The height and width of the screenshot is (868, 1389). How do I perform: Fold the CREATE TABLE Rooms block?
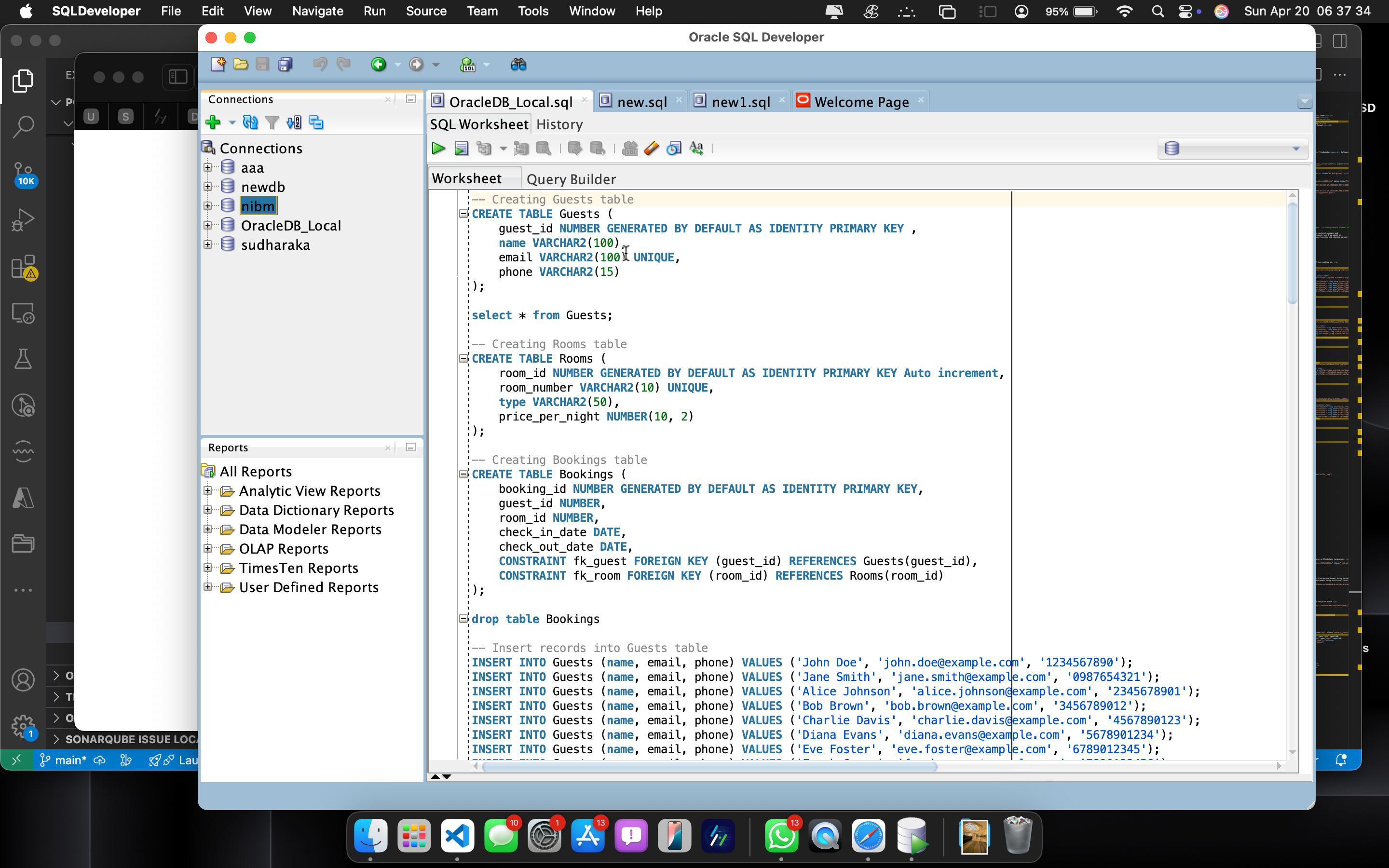(463, 358)
